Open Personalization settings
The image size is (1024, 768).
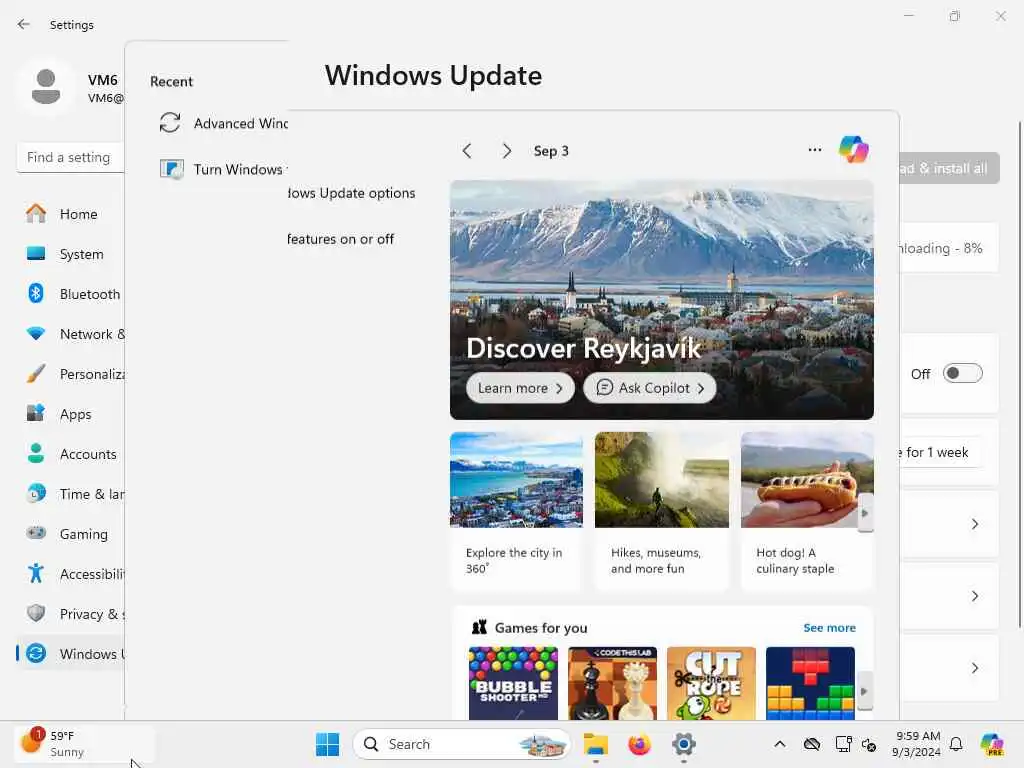click(70, 374)
